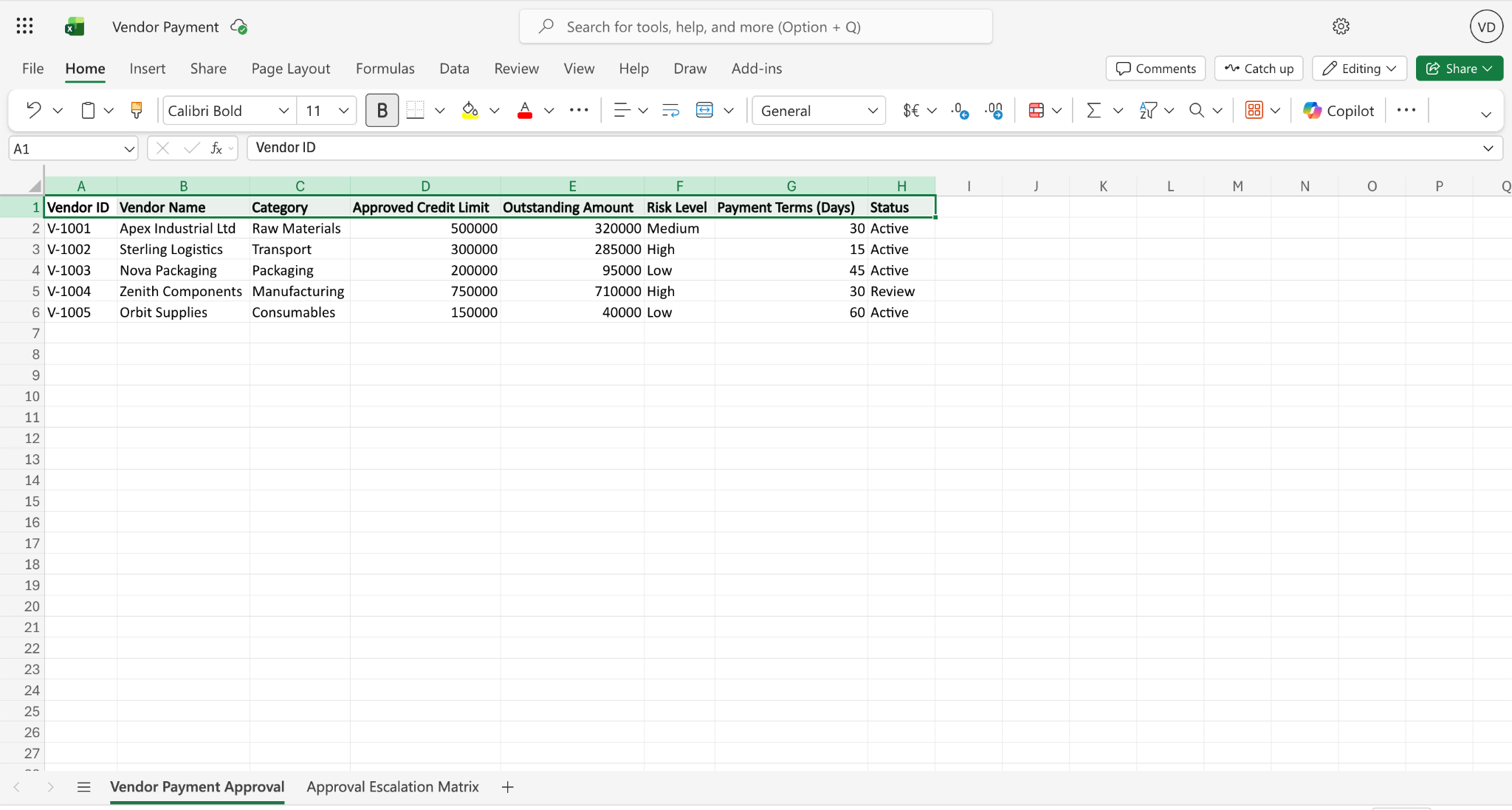Click the Undo icon
1512x810 pixels.
pyautogui.click(x=32, y=110)
